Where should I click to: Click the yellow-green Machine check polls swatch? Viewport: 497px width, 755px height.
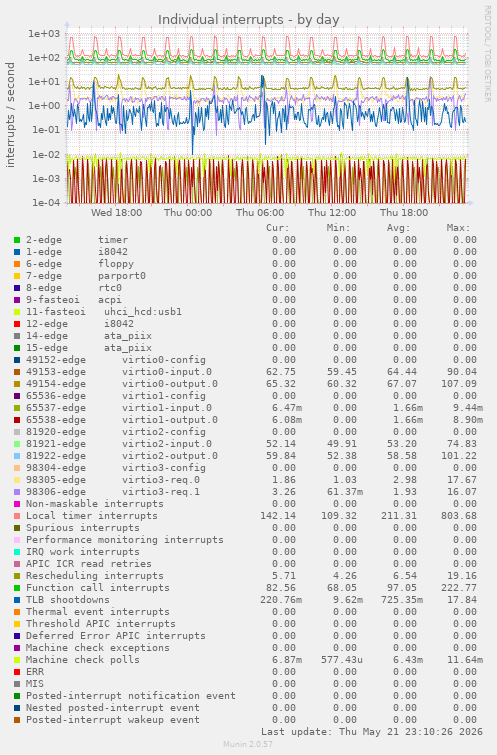pos(17,660)
